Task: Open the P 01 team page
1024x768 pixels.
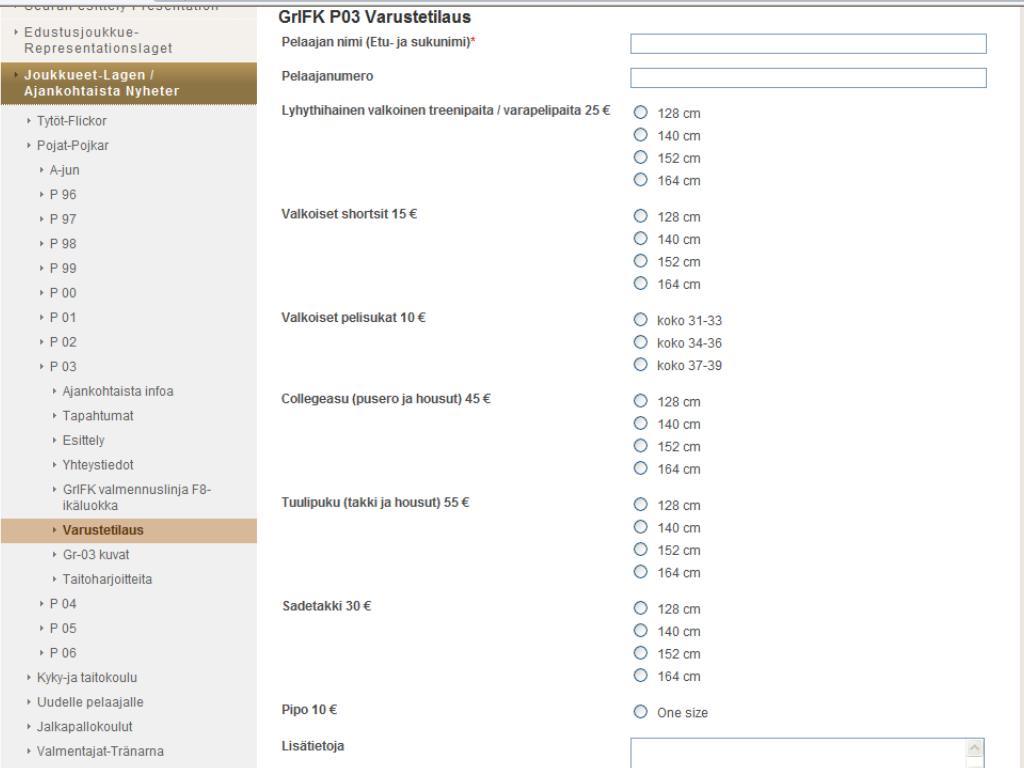Action: coord(63,317)
